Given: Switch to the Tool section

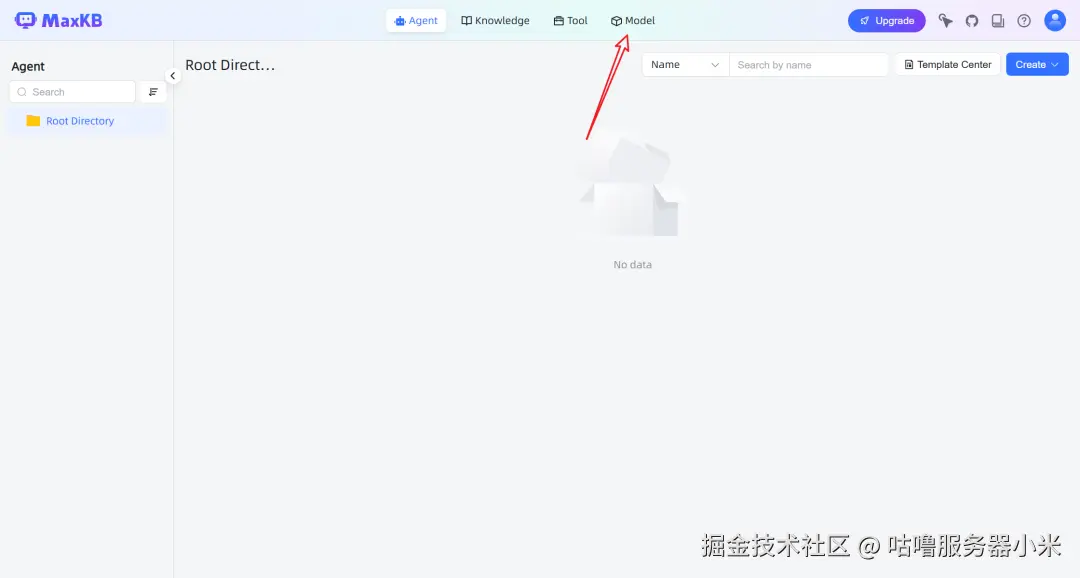Looking at the screenshot, I should [570, 20].
